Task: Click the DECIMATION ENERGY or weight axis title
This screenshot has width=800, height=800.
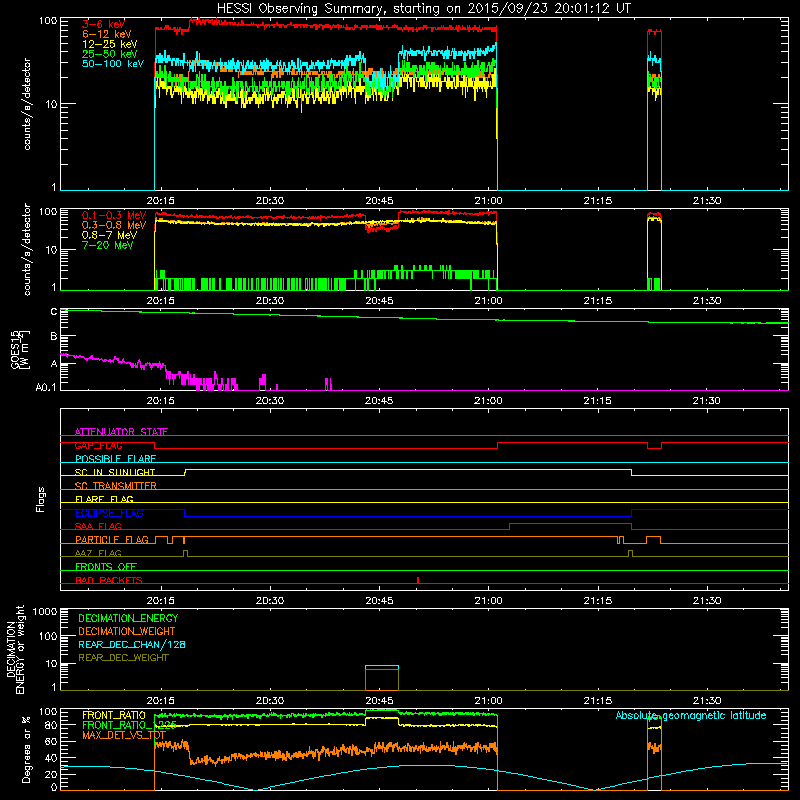Action: 16,649
